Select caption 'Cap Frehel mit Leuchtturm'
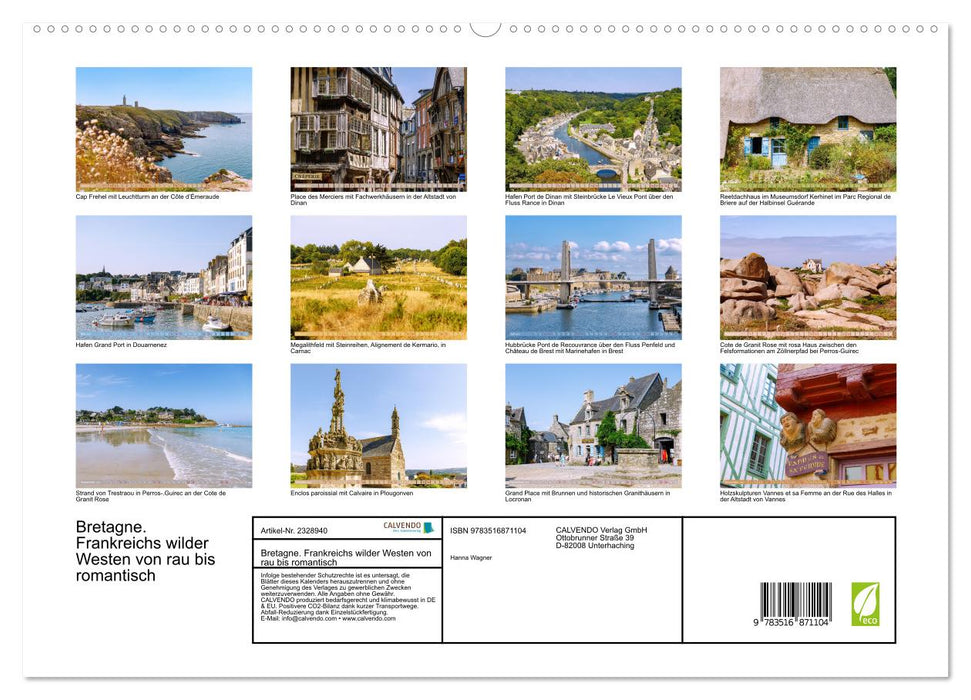The image size is (971, 700). (x=147, y=197)
